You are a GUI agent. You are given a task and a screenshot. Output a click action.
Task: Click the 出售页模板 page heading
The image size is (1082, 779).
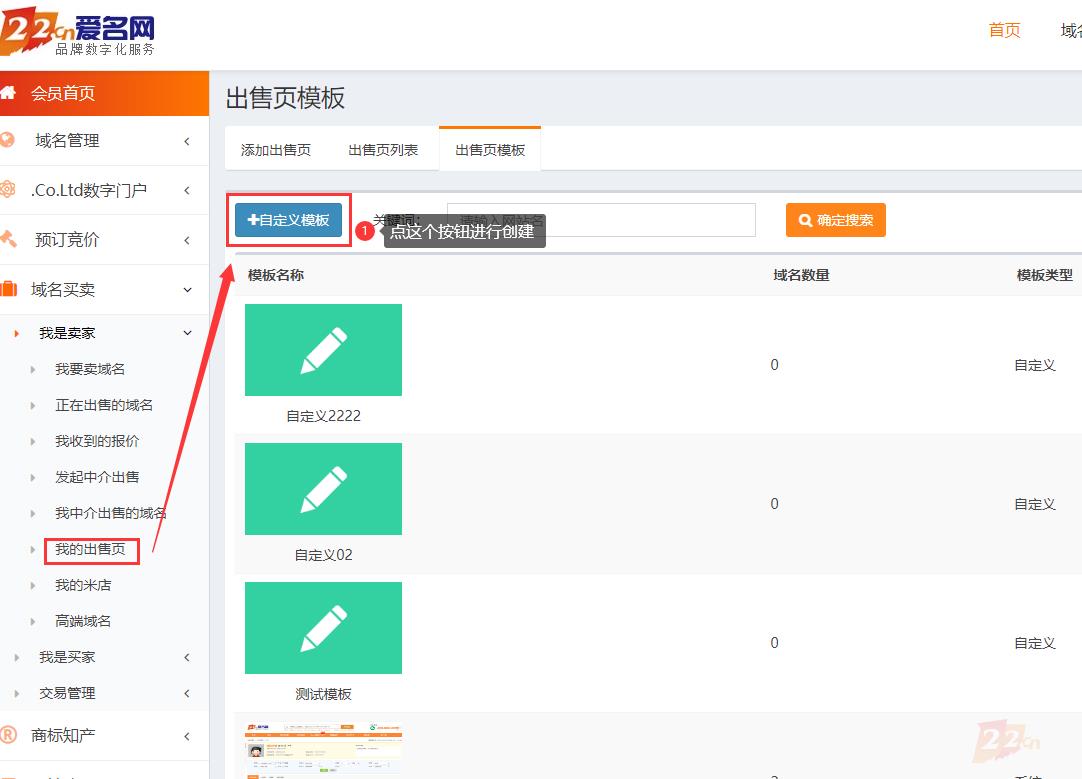[285, 98]
